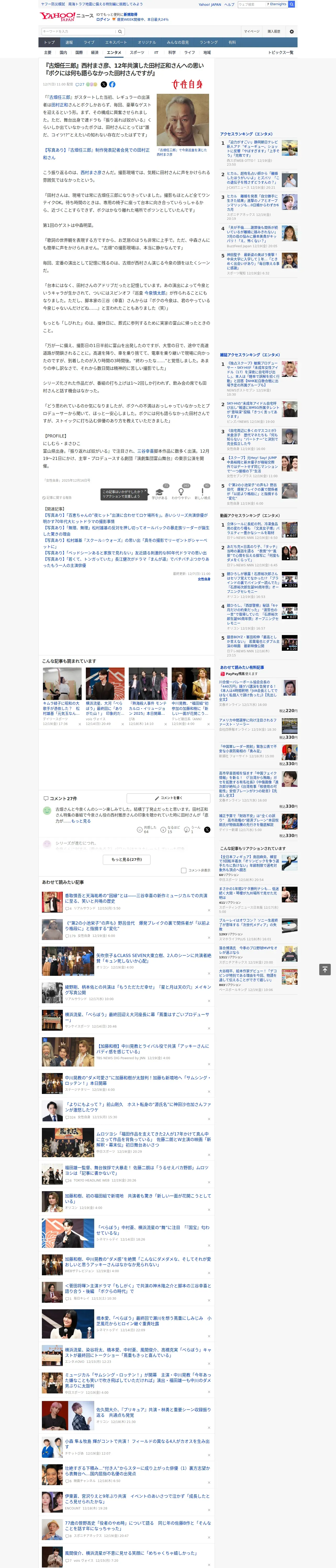Click the 記事に関する報告 report icon link
336x1568 pixels.
[57, 497]
